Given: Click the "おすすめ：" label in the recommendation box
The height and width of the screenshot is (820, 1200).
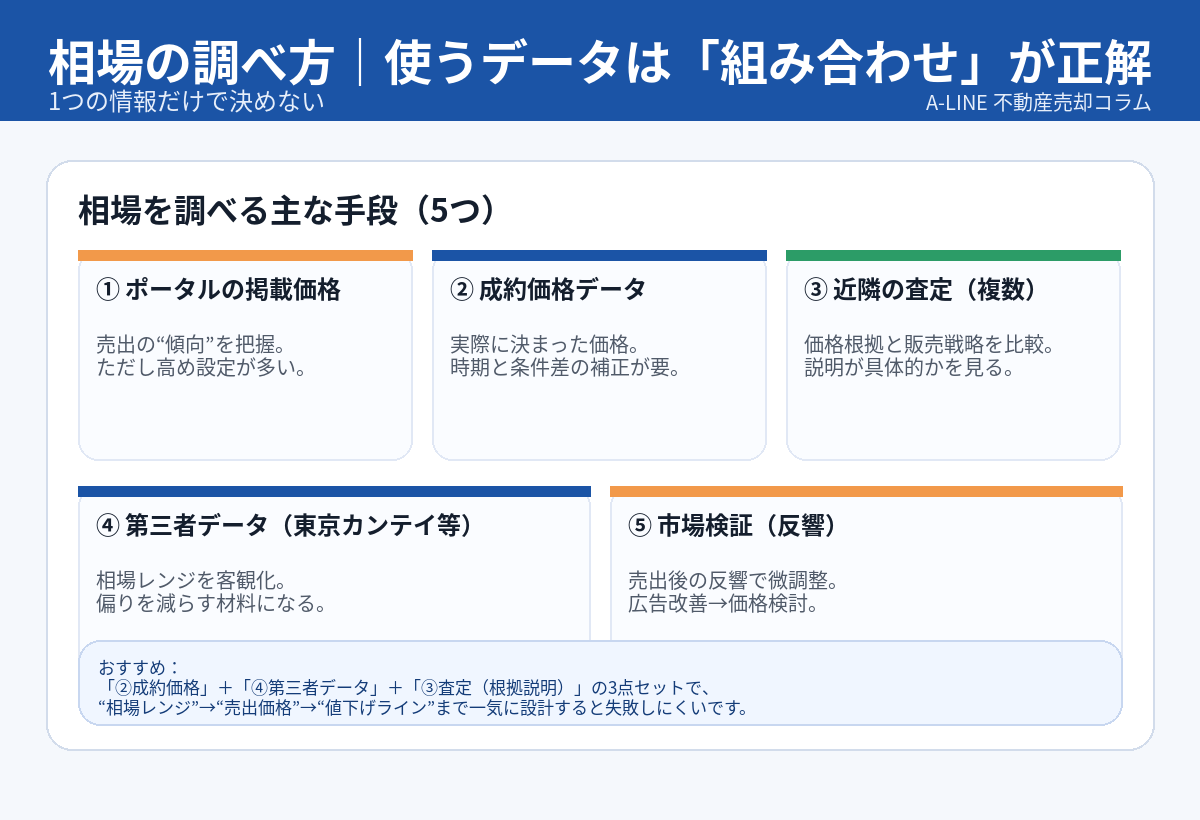Looking at the screenshot, I should point(139,667).
